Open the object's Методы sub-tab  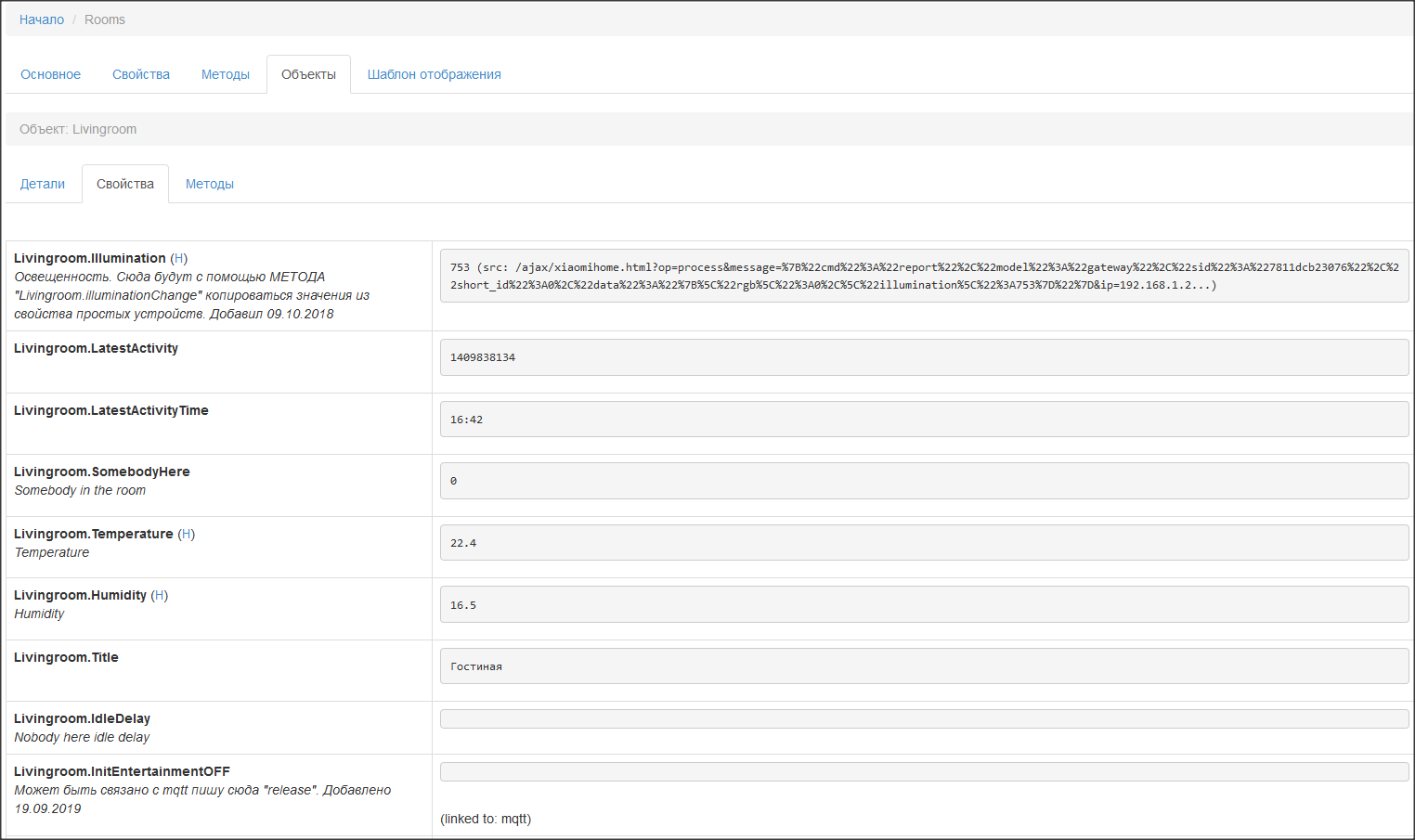[x=210, y=184]
